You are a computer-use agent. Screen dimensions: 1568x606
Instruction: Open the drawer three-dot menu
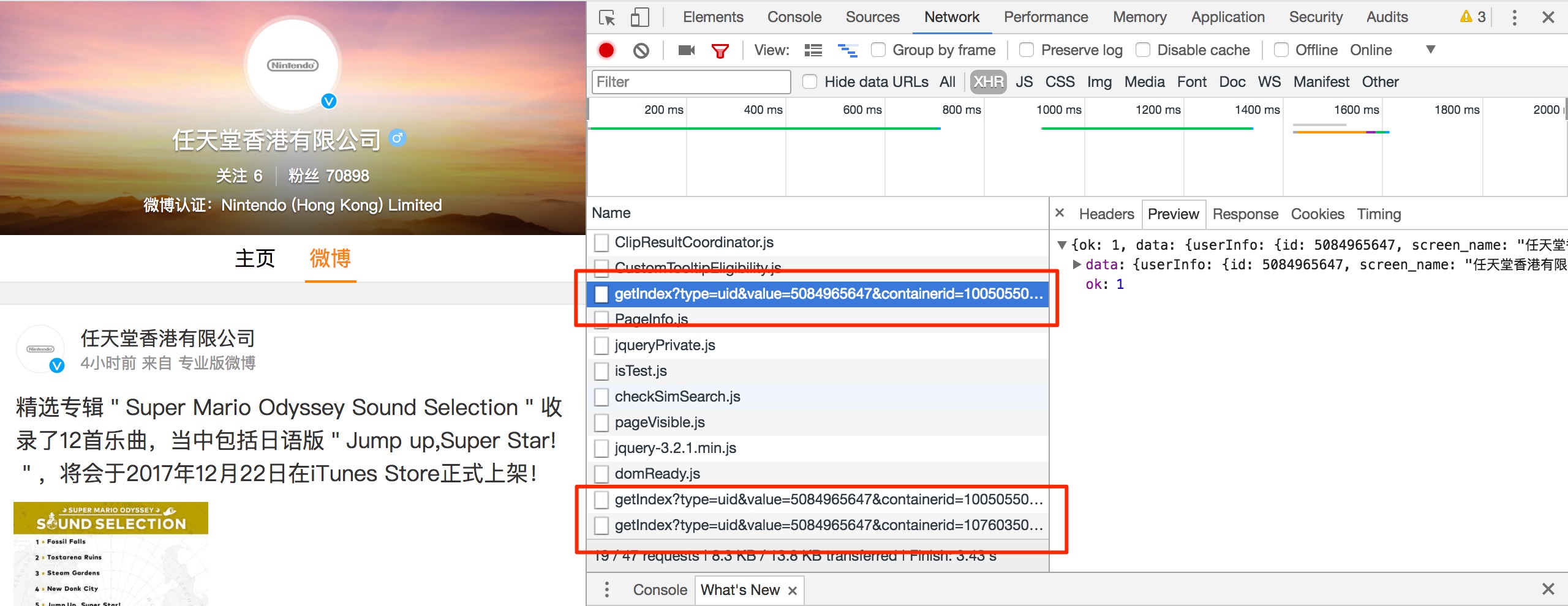[607, 589]
